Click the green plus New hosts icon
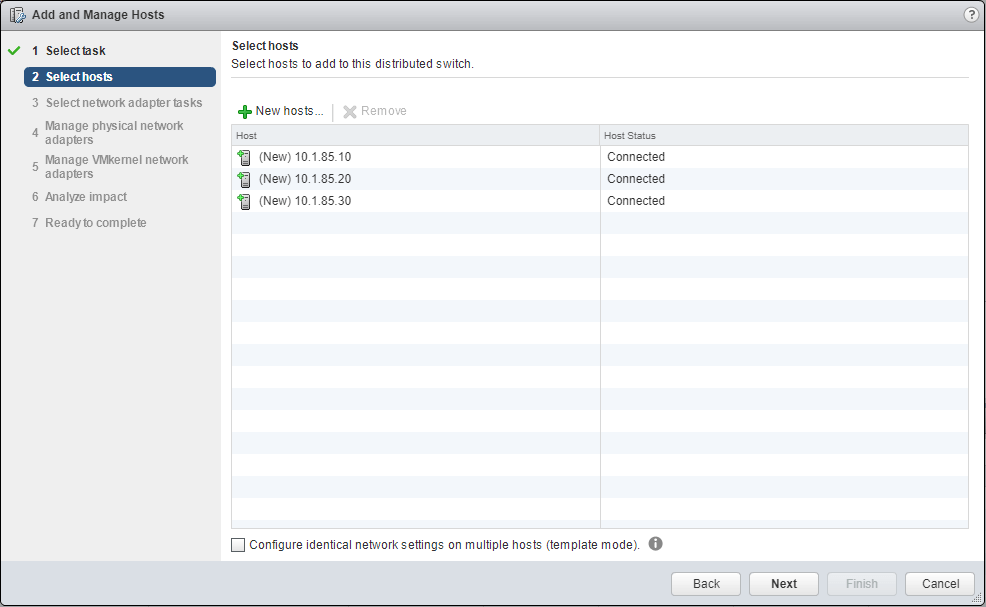The height and width of the screenshot is (607, 986). click(245, 112)
